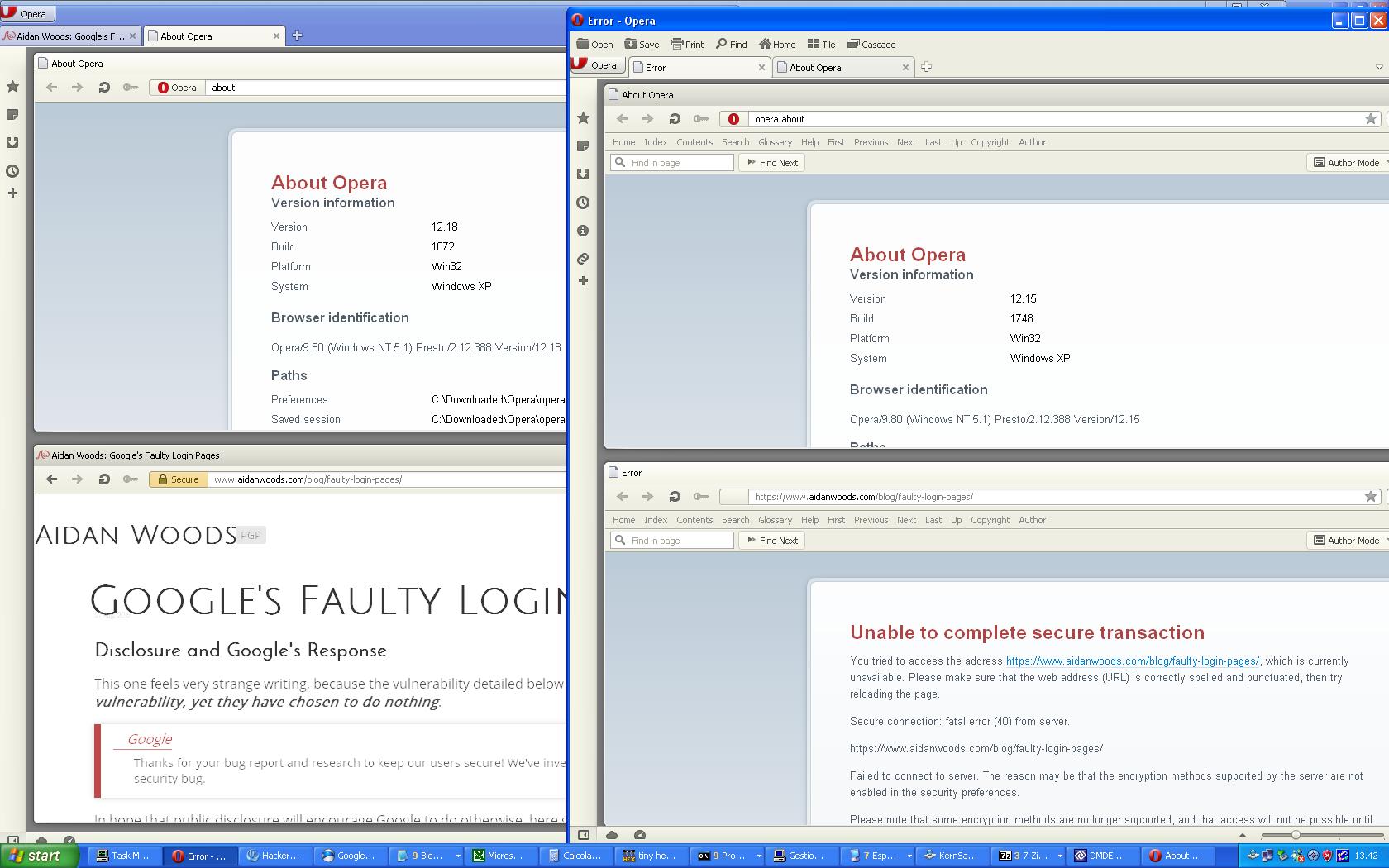This screenshot has width=1389, height=868.
Task: Click the Print toolbar icon
Action: (x=687, y=45)
